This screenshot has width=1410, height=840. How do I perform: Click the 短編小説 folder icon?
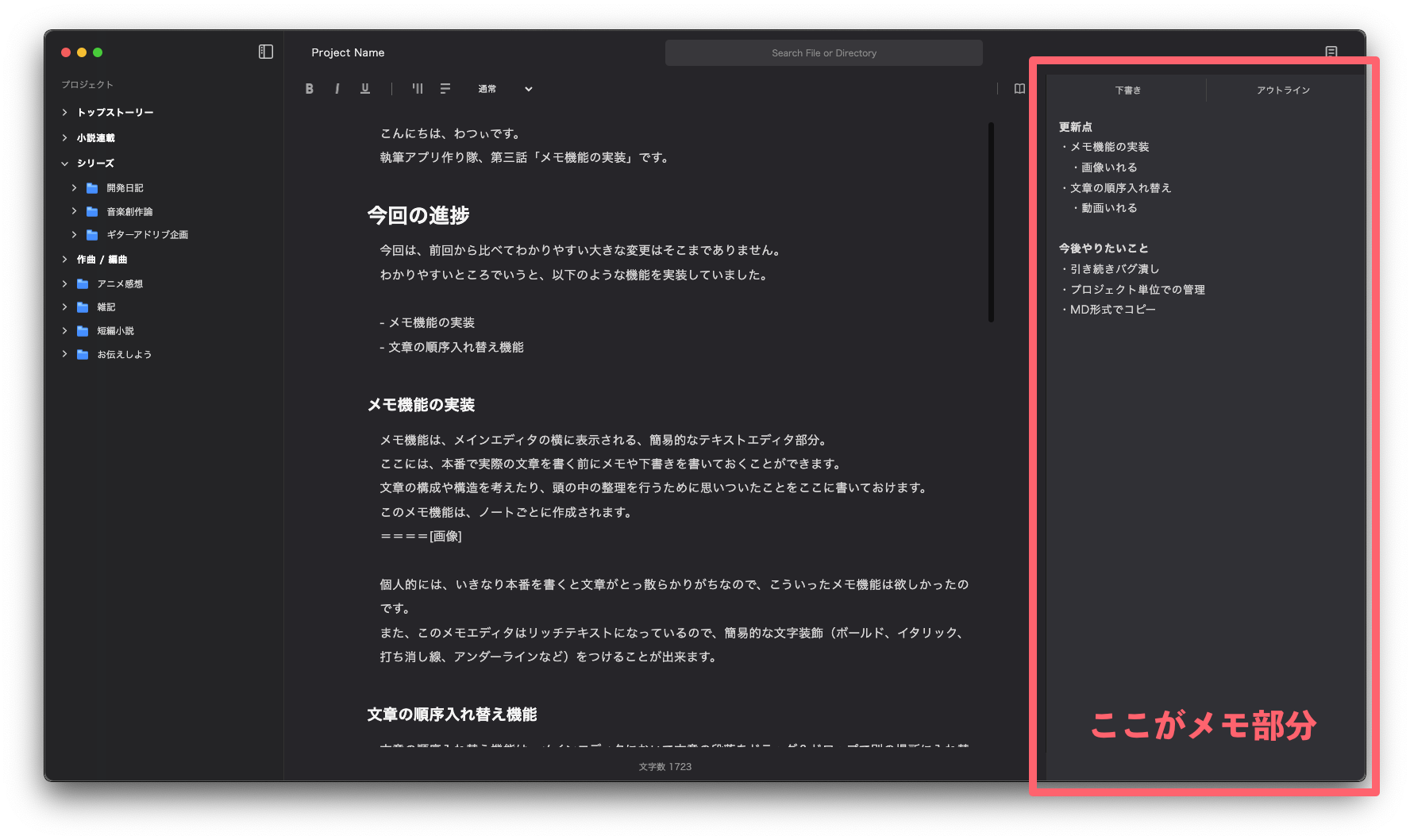pyautogui.click(x=83, y=331)
